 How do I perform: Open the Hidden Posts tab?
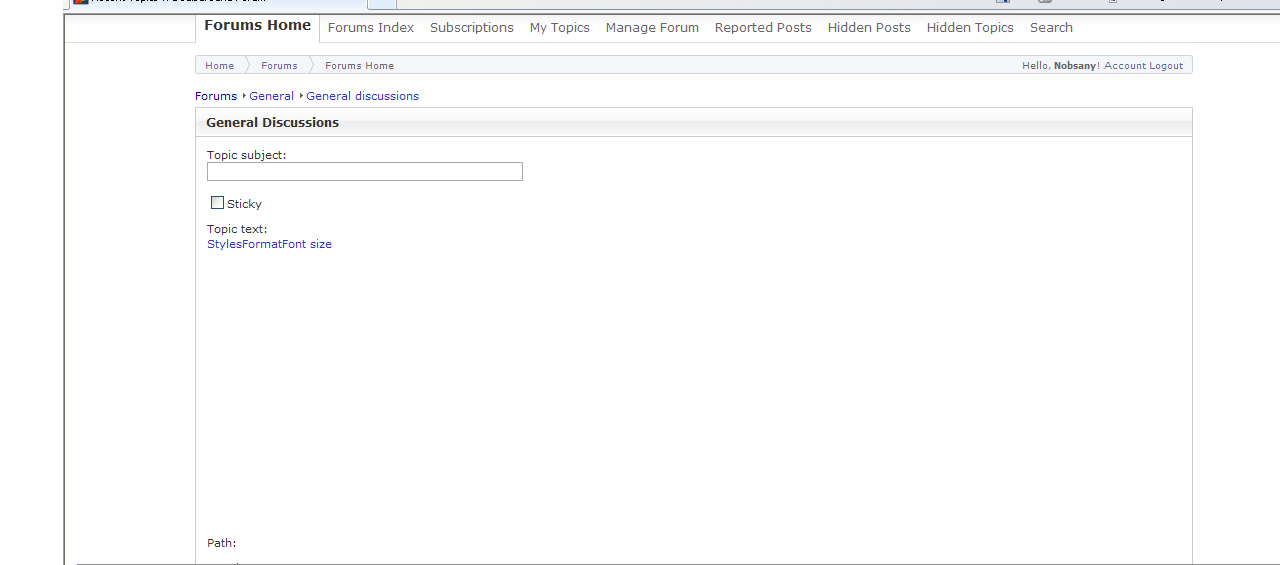click(869, 28)
